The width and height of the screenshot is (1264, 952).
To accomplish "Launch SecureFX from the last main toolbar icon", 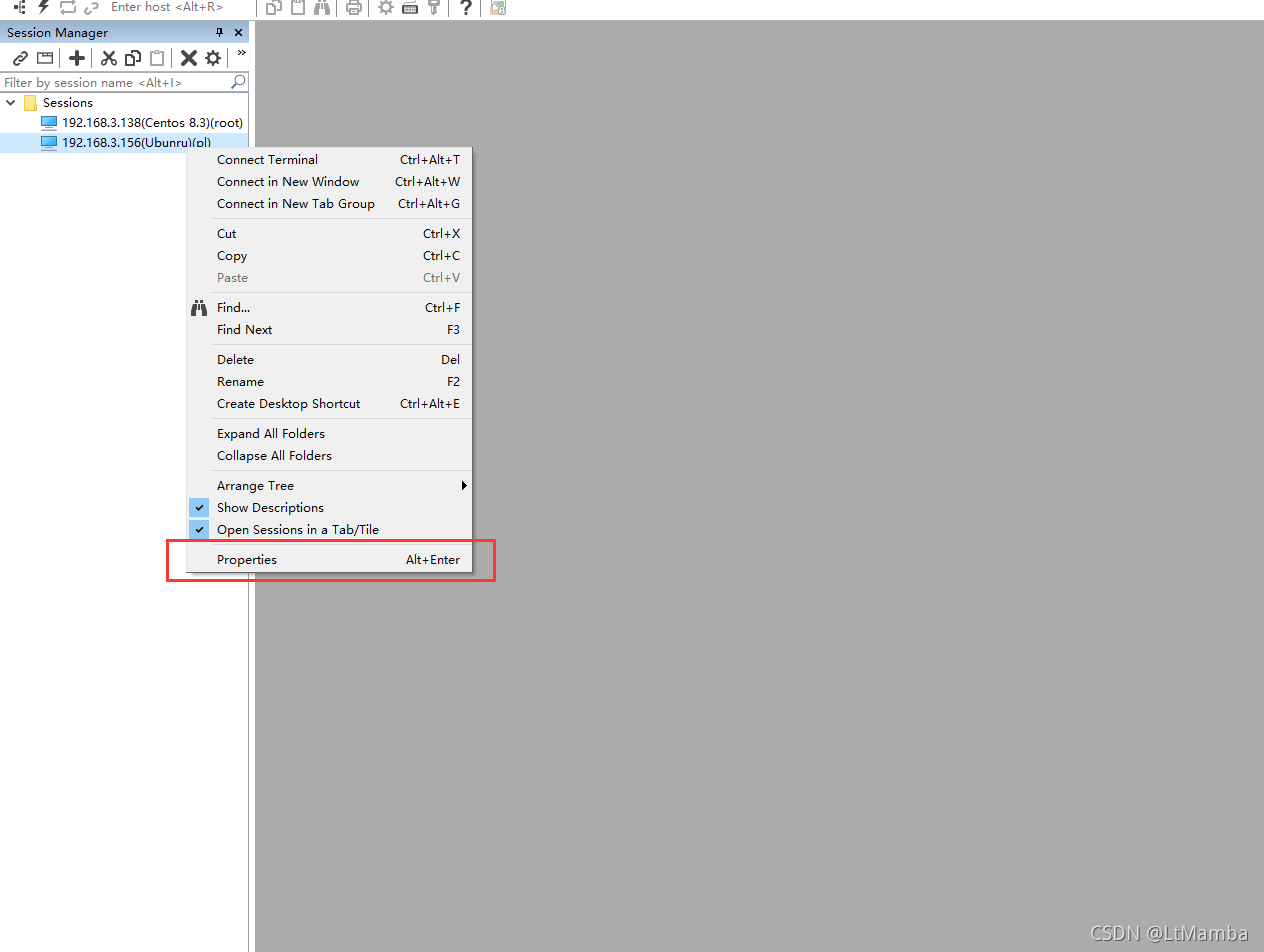I will tap(498, 7).
